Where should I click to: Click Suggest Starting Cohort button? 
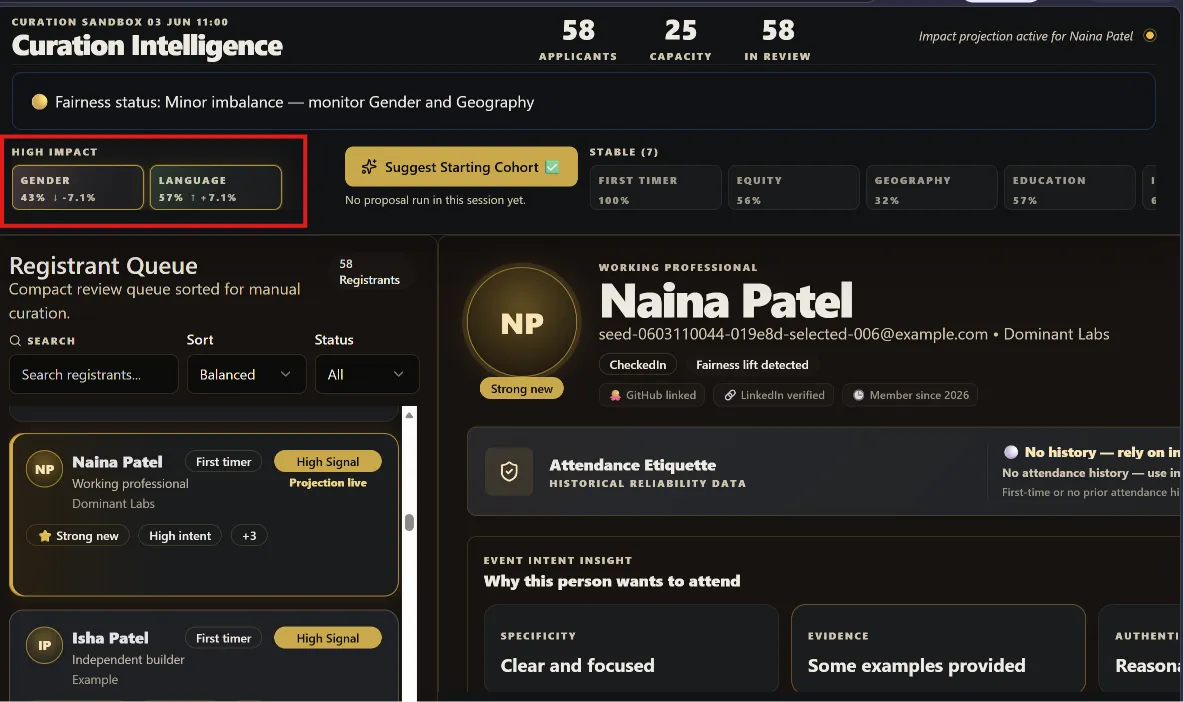tap(461, 167)
